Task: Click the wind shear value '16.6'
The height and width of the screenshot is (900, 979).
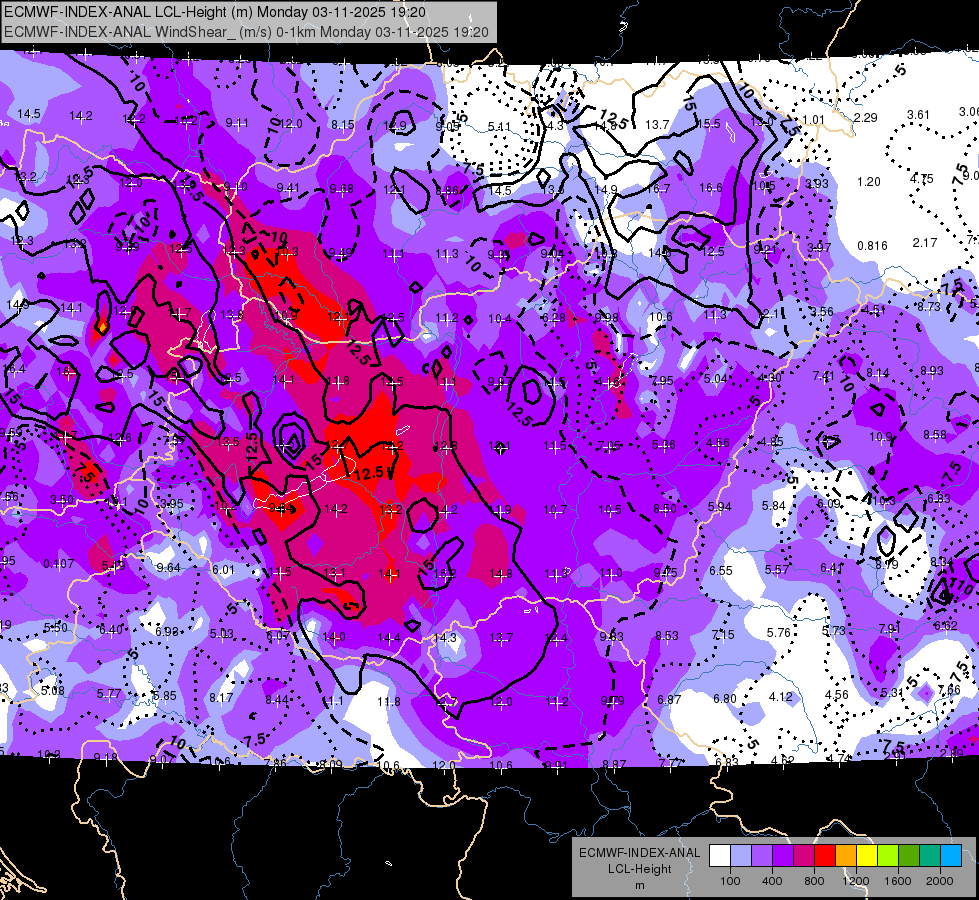Action: (x=711, y=187)
